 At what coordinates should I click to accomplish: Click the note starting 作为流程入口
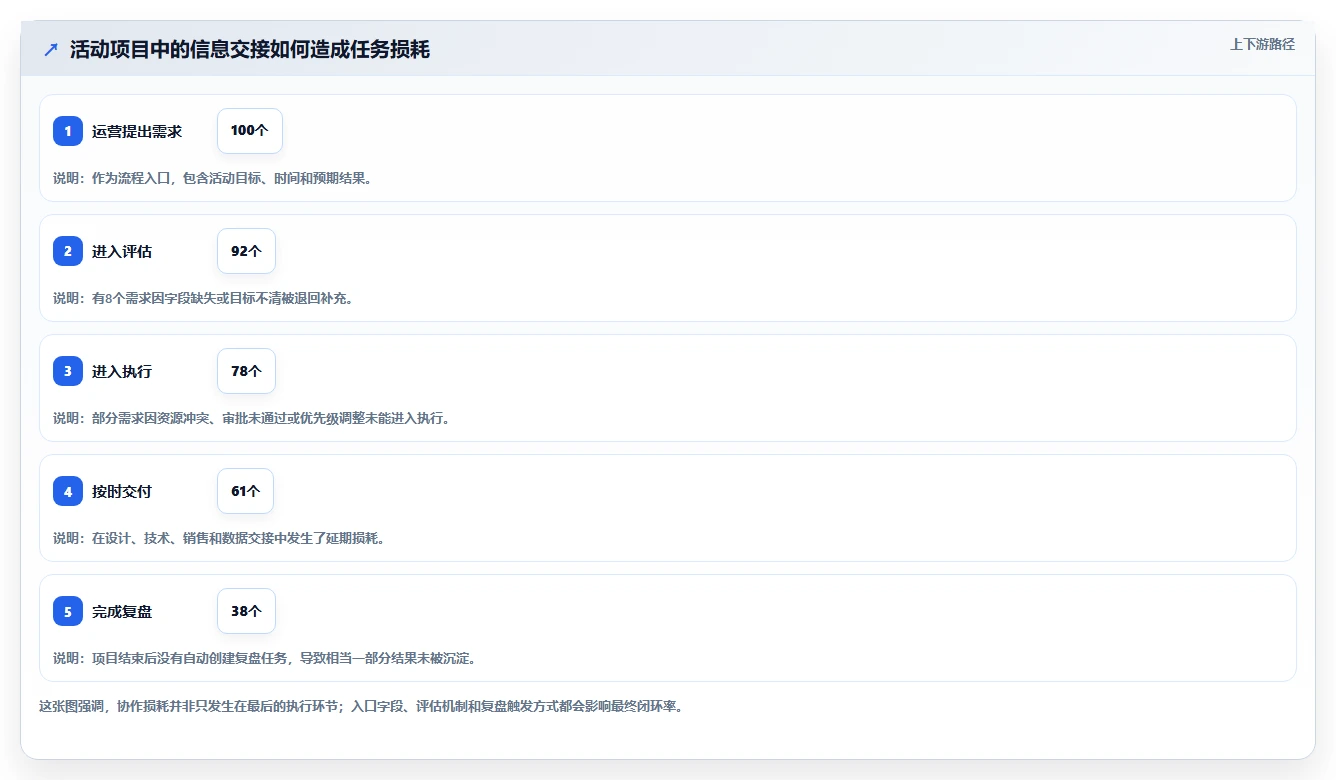click(x=212, y=178)
